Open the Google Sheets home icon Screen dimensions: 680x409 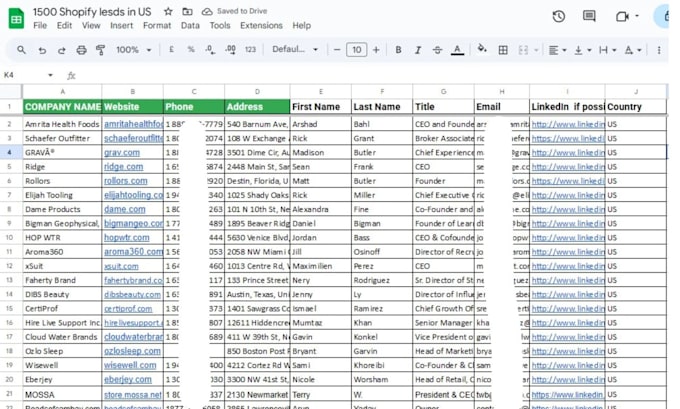point(16,19)
